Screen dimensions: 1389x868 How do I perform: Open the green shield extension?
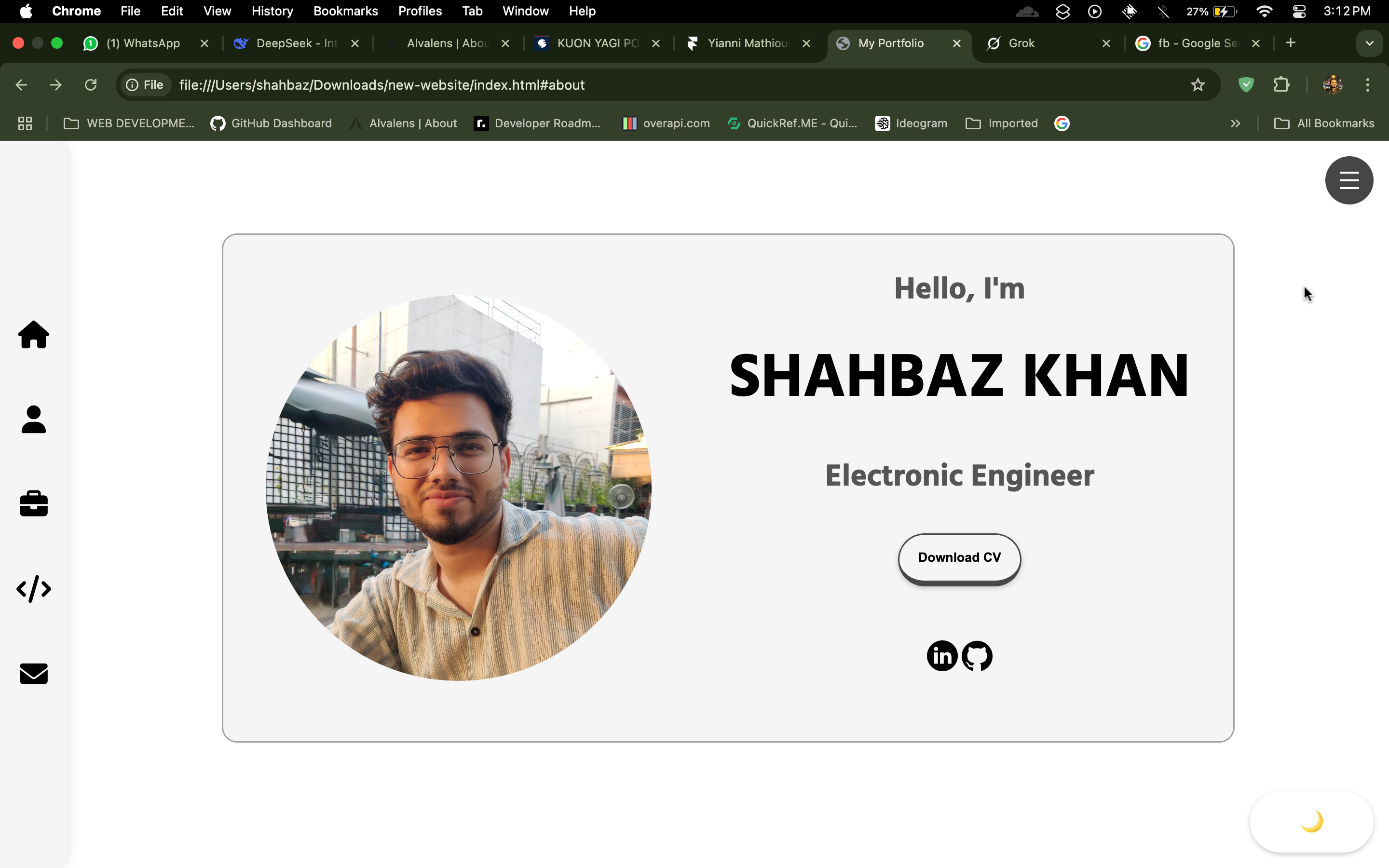pyautogui.click(x=1245, y=85)
